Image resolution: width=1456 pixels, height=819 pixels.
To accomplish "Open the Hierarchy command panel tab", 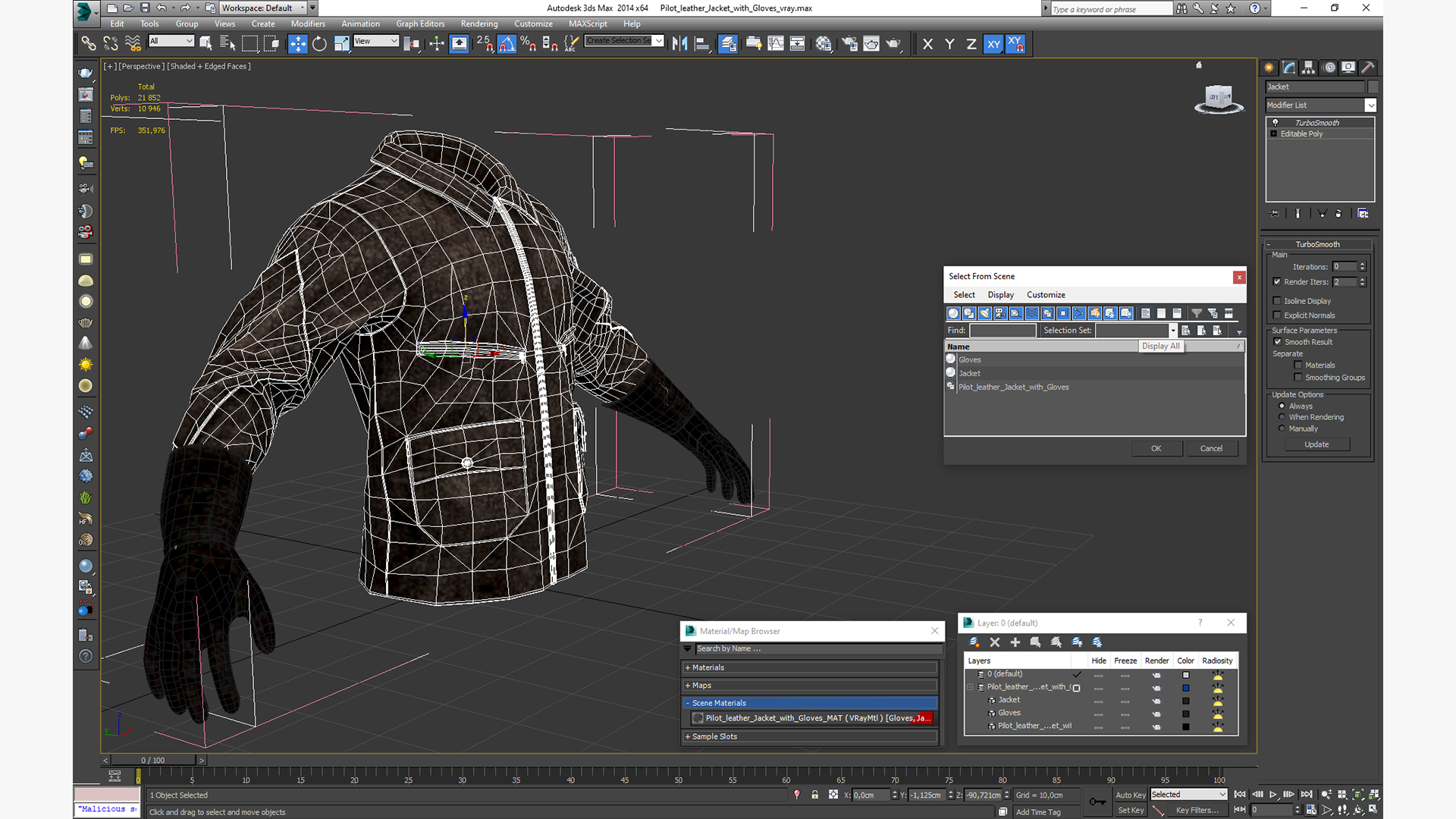I will [x=1308, y=67].
